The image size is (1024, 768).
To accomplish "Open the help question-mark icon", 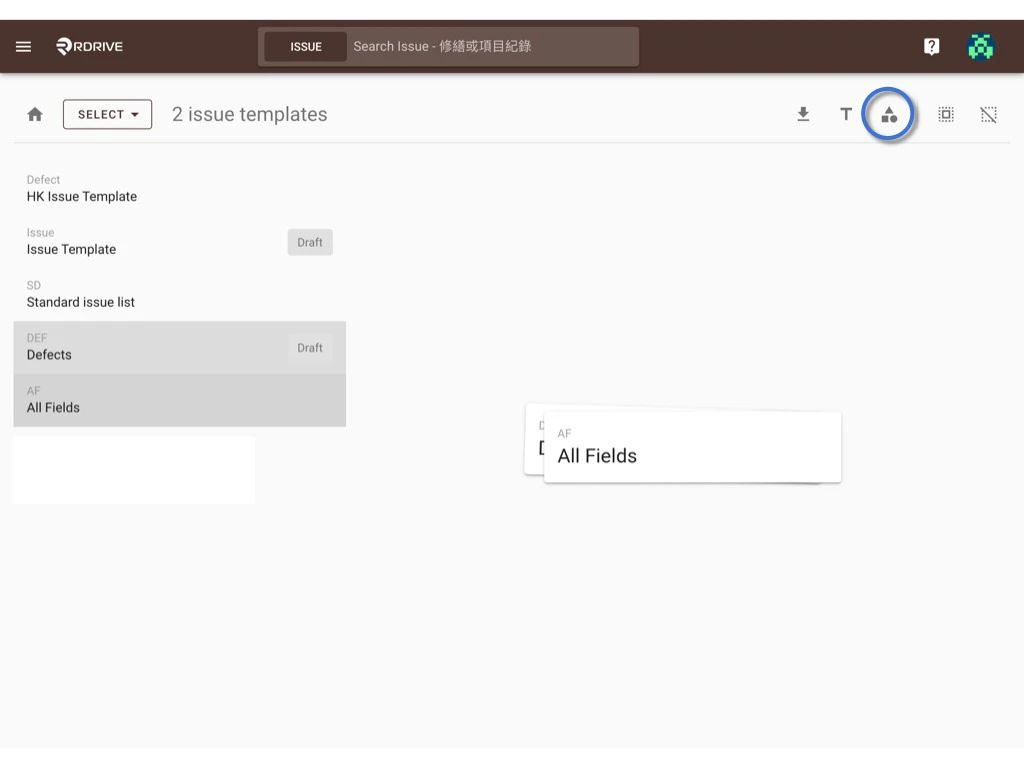I will coord(931,46).
